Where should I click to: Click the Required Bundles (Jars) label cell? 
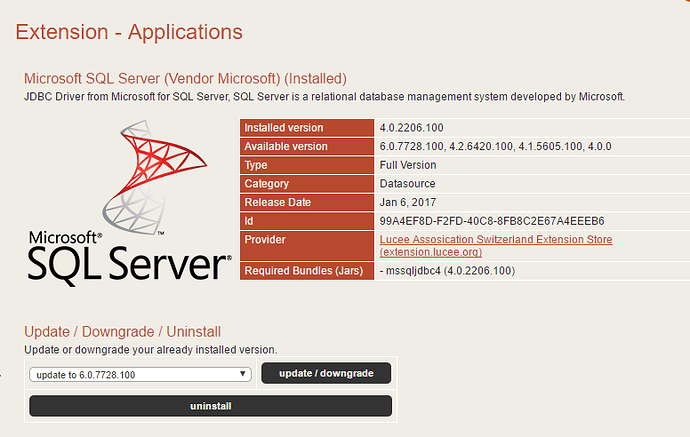[307, 271]
